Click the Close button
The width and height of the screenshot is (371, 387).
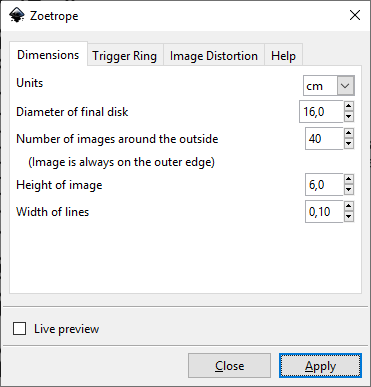click(229, 366)
